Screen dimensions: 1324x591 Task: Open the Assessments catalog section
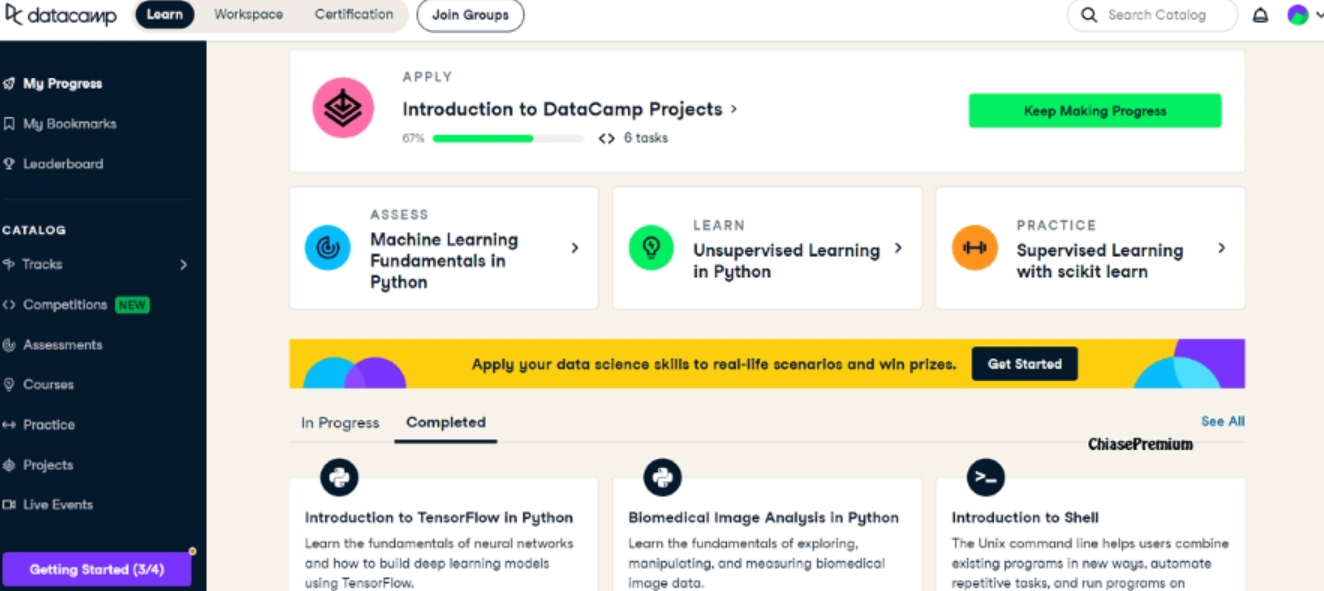tap(66, 344)
